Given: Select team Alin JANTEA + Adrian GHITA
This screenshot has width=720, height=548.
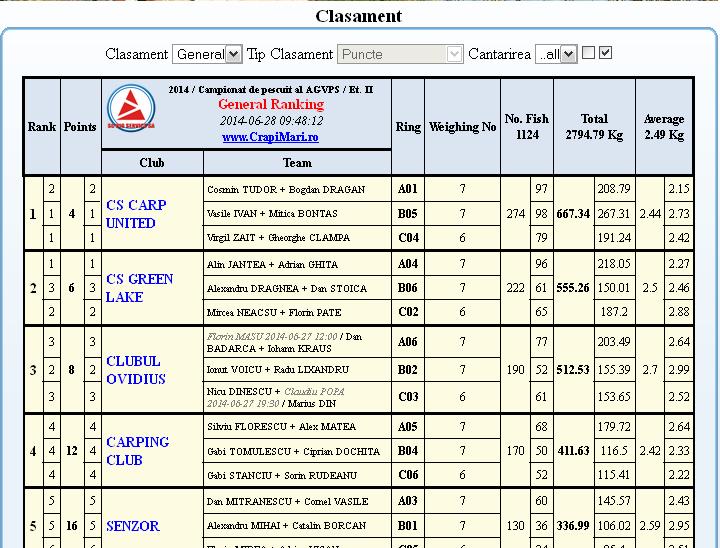Looking at the screenshot, I should pyautogui.click(x=272, y=265).
